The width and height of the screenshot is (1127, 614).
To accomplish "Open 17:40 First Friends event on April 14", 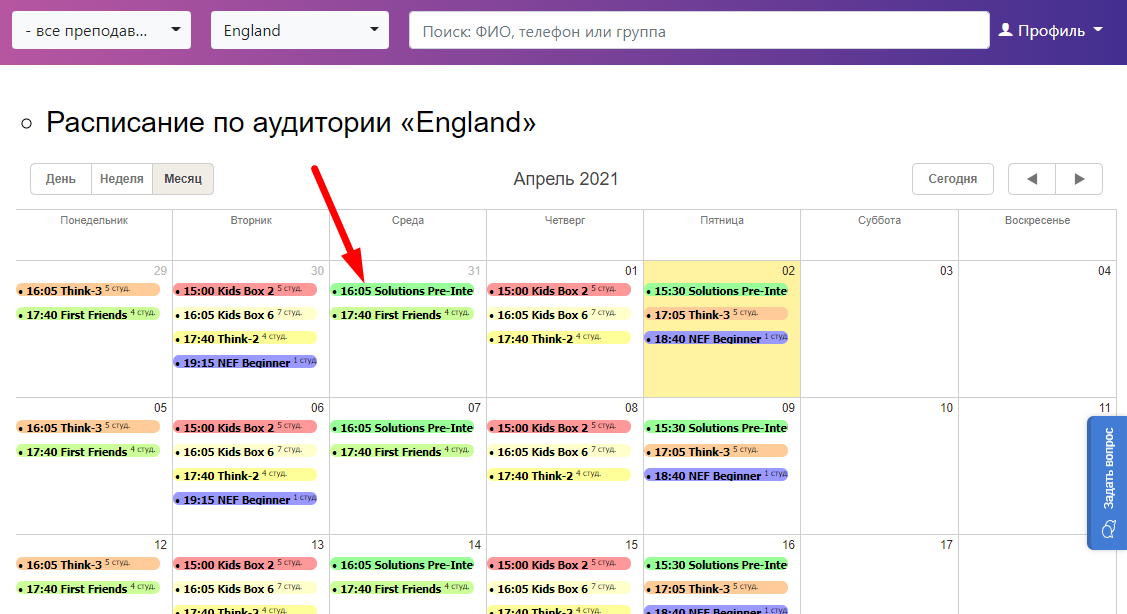I will [x=402, y=588].
